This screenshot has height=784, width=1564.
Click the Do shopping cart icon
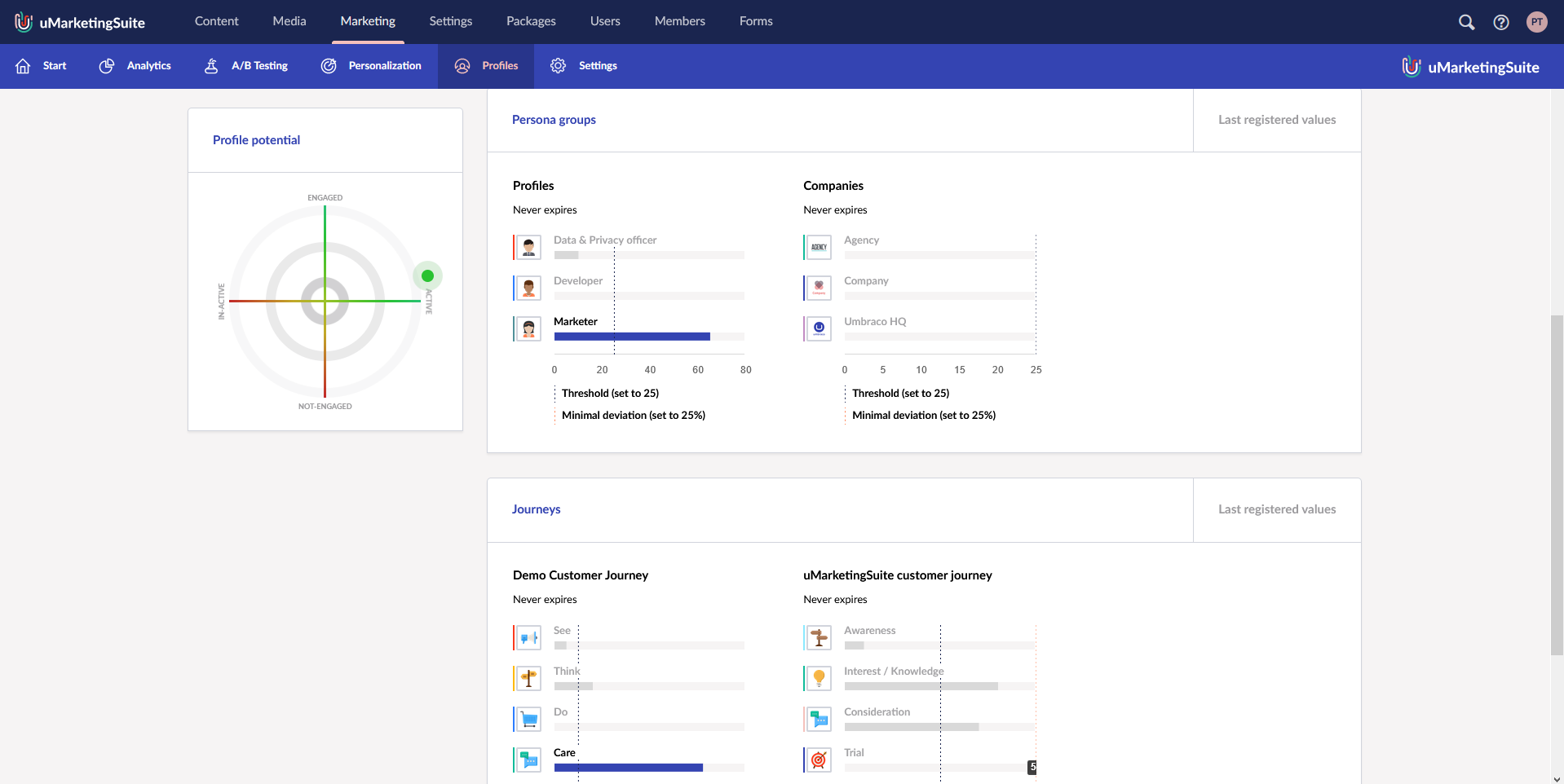(x=528, y=719)
